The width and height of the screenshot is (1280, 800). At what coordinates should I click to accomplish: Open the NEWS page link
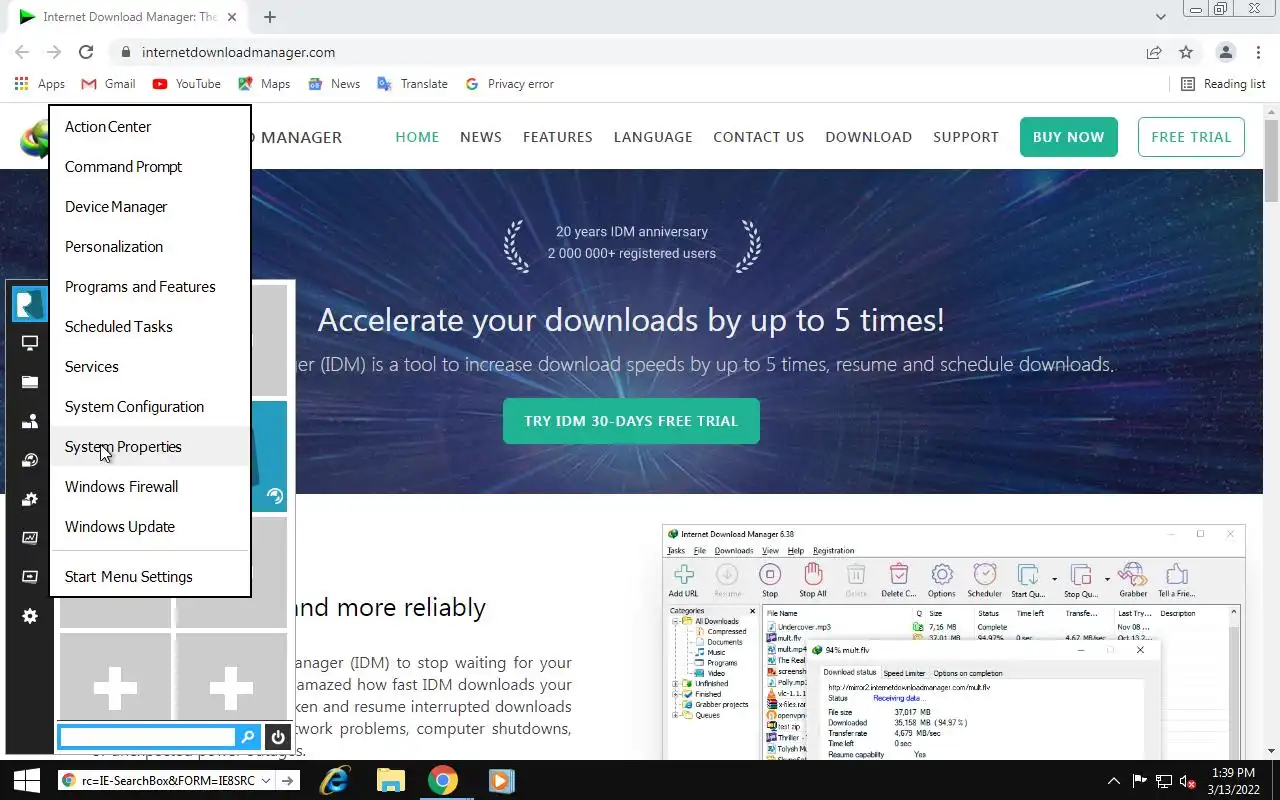[481, 137]
